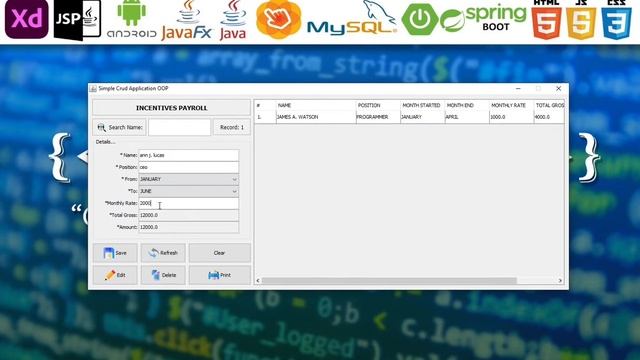Click the MONTH STARTED column header
This screenshot has height=360, width=640.
(x=422, y=105)
